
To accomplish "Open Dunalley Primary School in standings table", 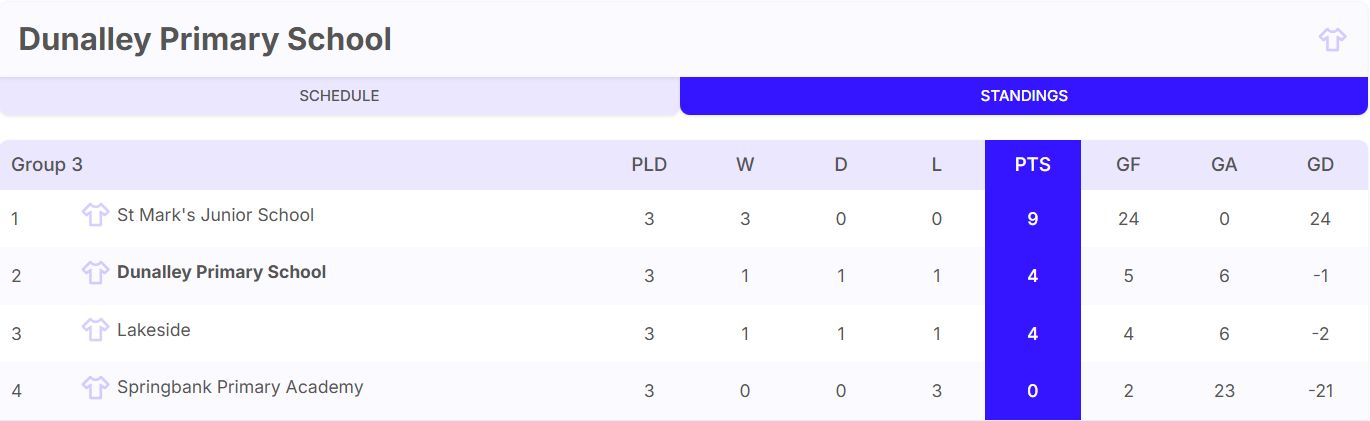I will tap(221, 272).
